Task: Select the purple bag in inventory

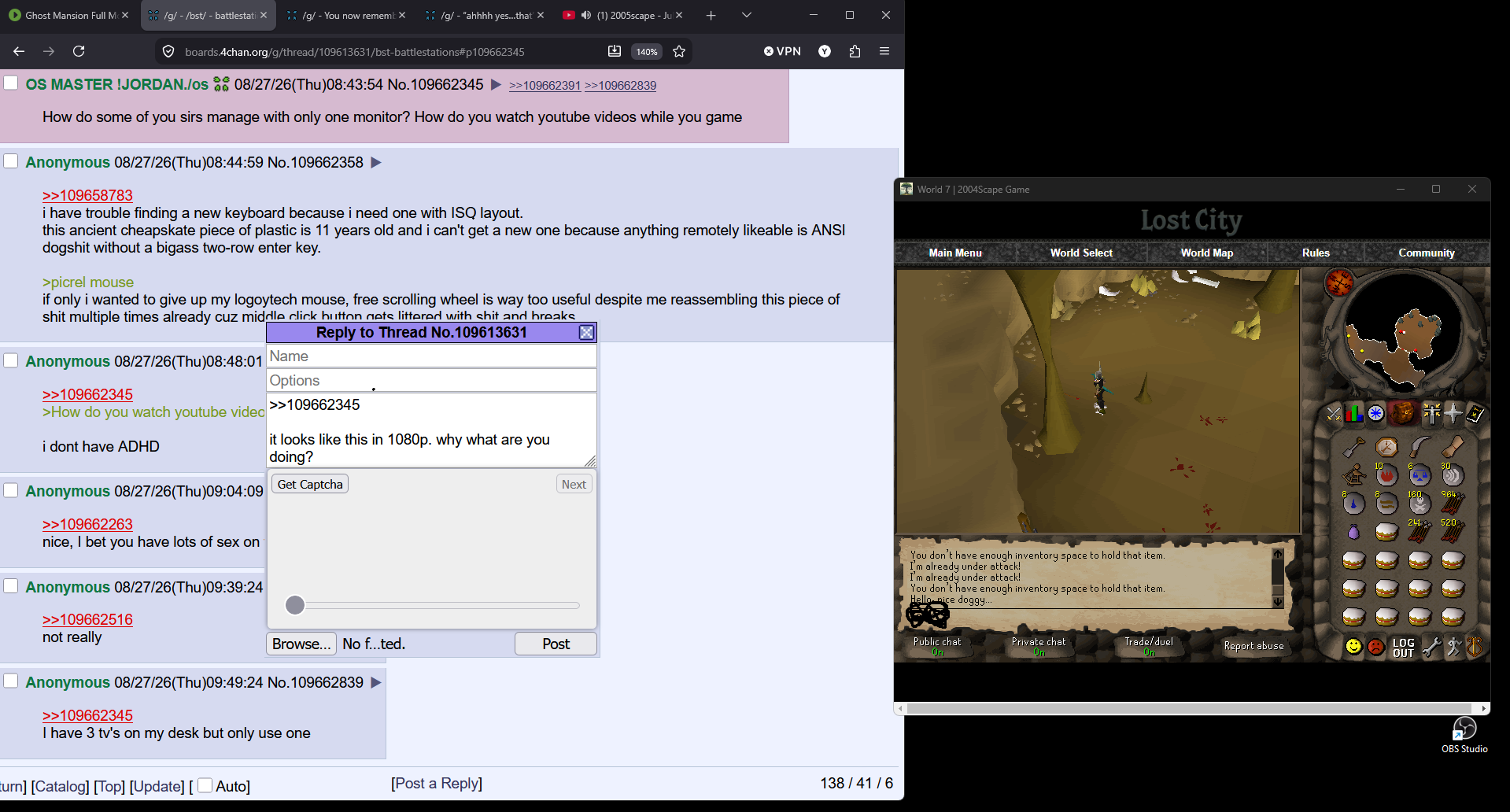Action: point(1353,532)
